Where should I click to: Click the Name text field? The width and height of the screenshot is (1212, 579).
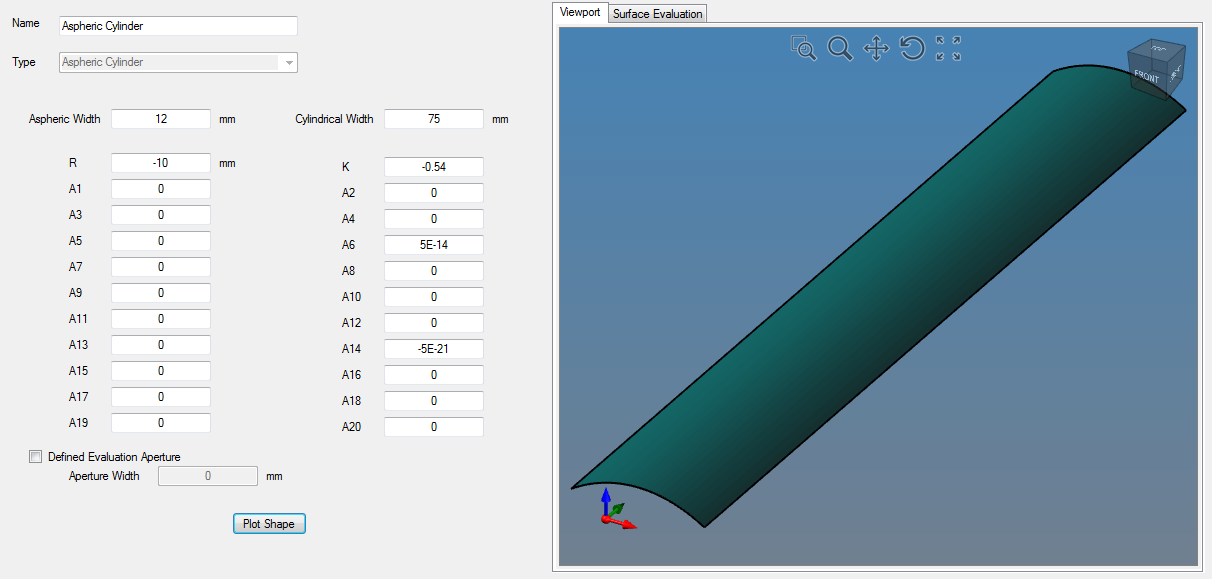tap(177, 25)
